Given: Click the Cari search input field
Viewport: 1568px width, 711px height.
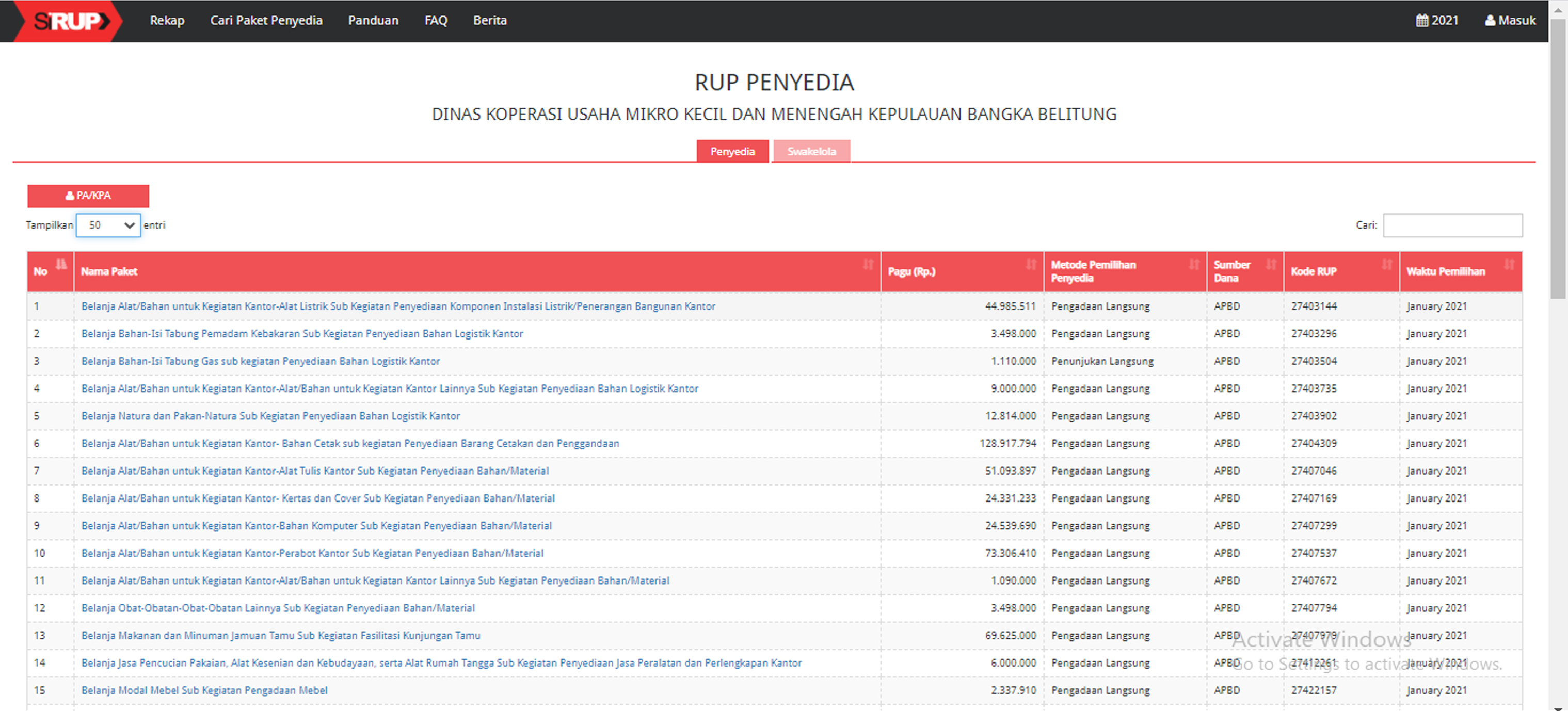Looking at the screenshot, I should (x=1452, y=225).
